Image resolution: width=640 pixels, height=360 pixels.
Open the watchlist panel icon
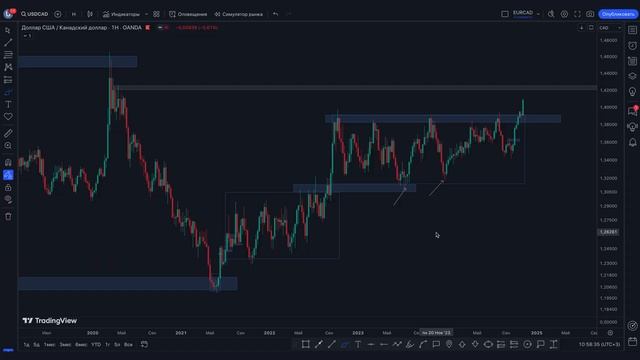[x=632, y=30]
